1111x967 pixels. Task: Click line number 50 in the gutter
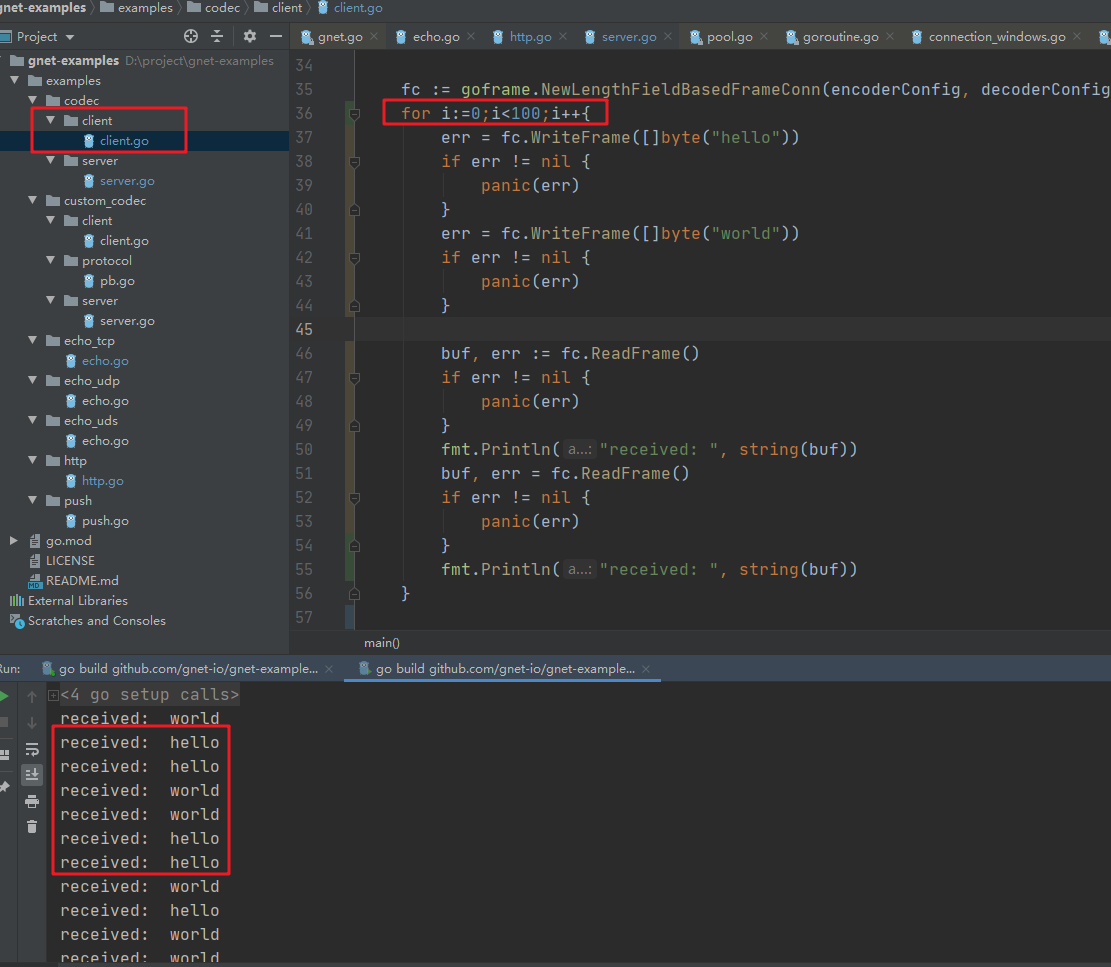click(x=303, y=449)
